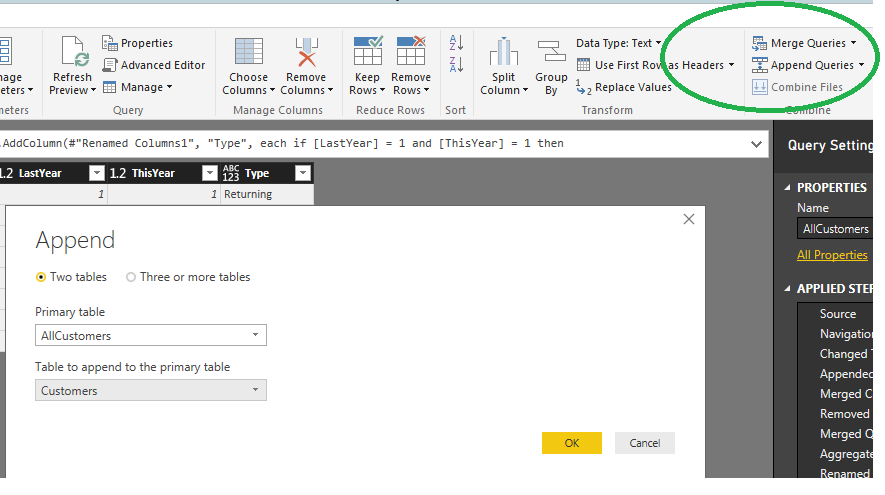Click the Refresh Preview icon
885x495 pixels.
pos(73,52)
